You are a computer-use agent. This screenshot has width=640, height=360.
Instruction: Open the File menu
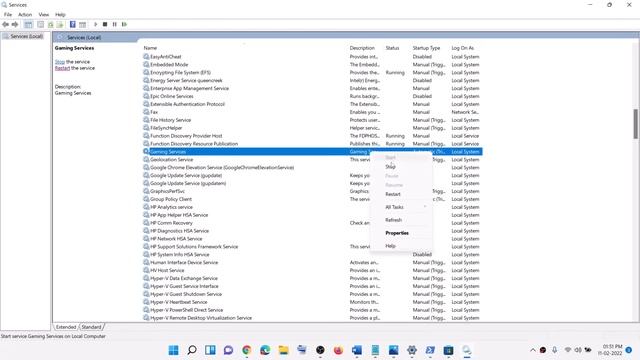pyautogui.click(x=8, y=15)
